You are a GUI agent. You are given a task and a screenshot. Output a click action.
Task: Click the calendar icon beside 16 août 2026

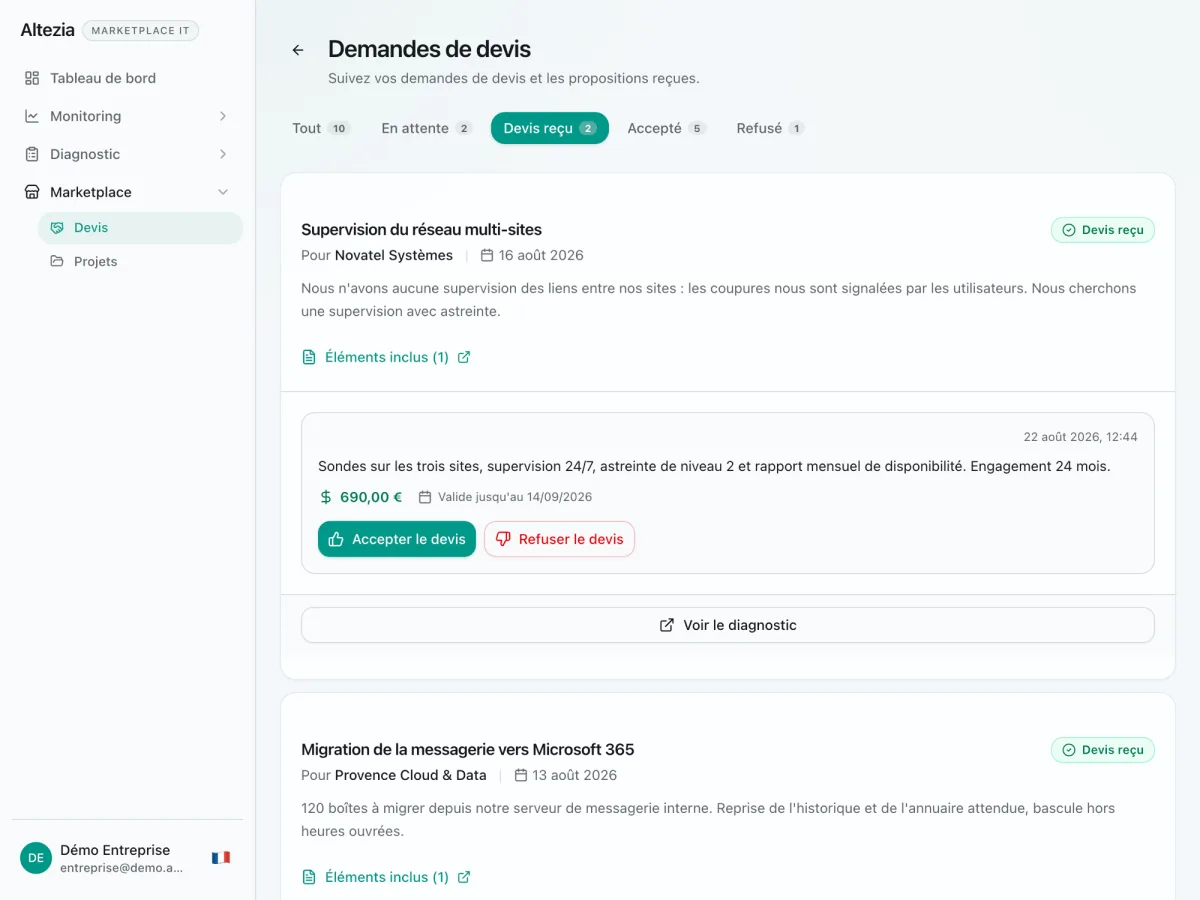487,255
